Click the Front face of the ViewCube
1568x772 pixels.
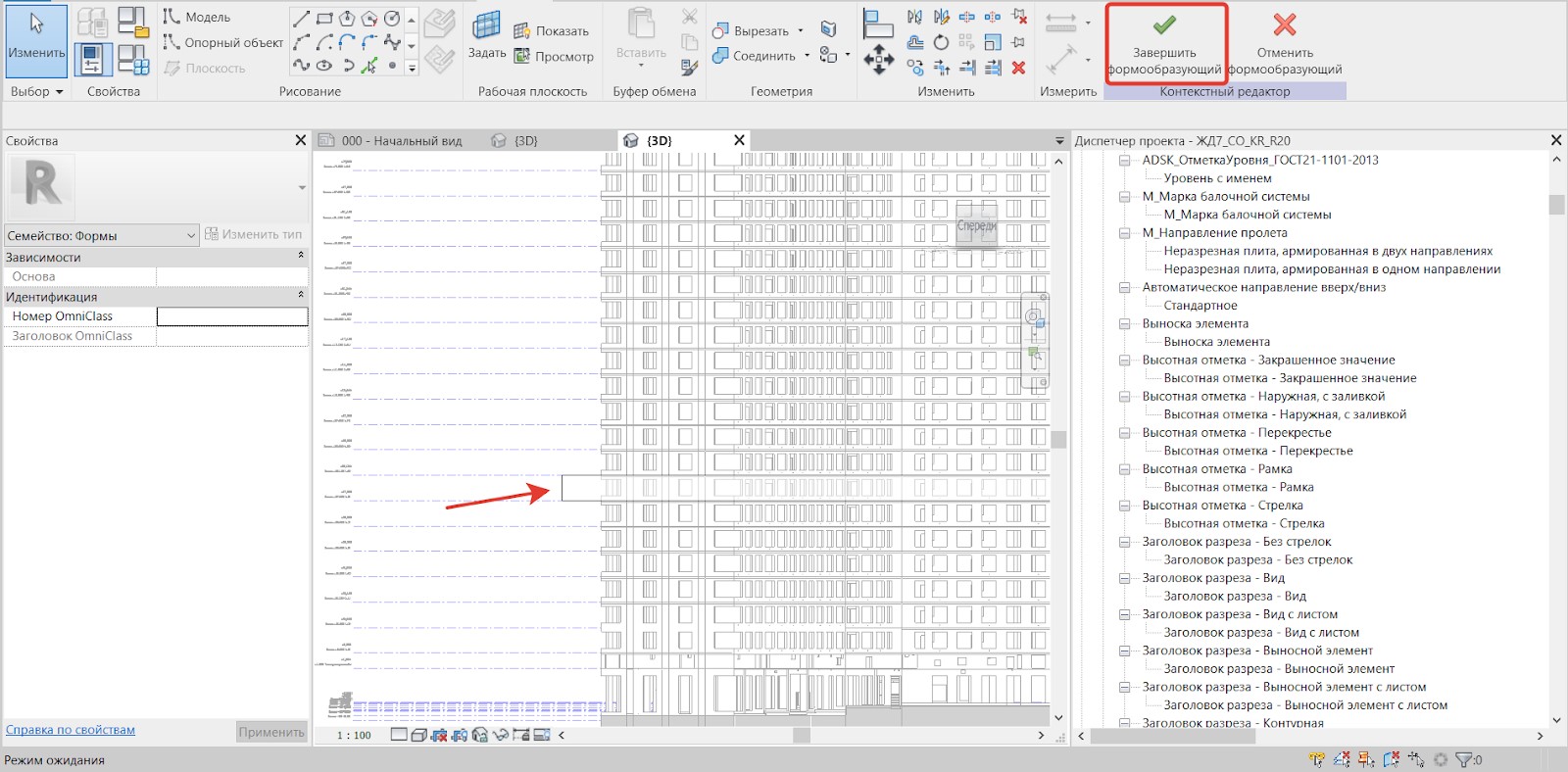click(976, 225)
